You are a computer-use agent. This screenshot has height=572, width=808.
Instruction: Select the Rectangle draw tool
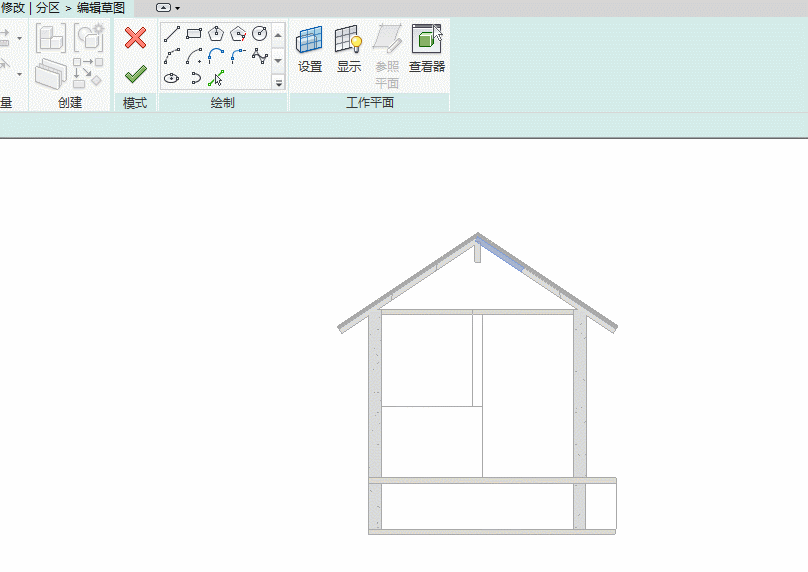coord(194,35)
